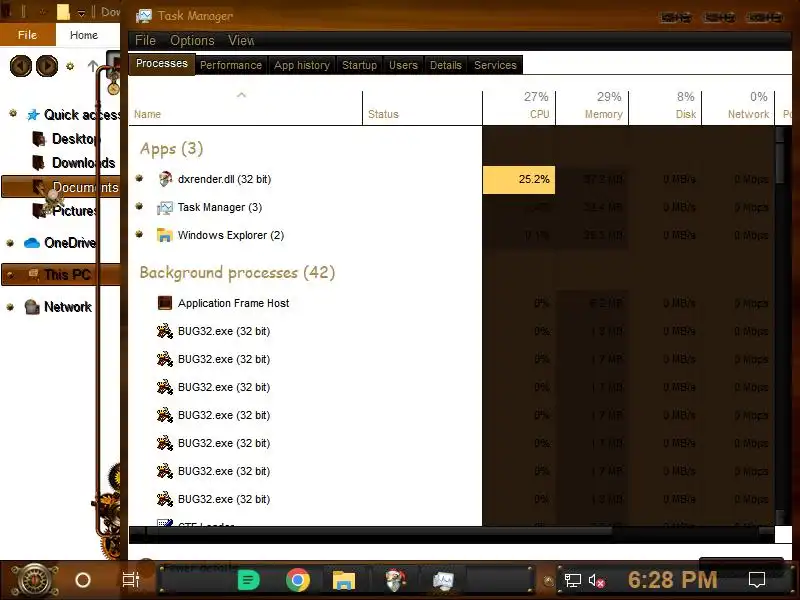Click the 25.2% CPU cell for dxrender.dll
The image size is (800, 600).
pos(519,180)
